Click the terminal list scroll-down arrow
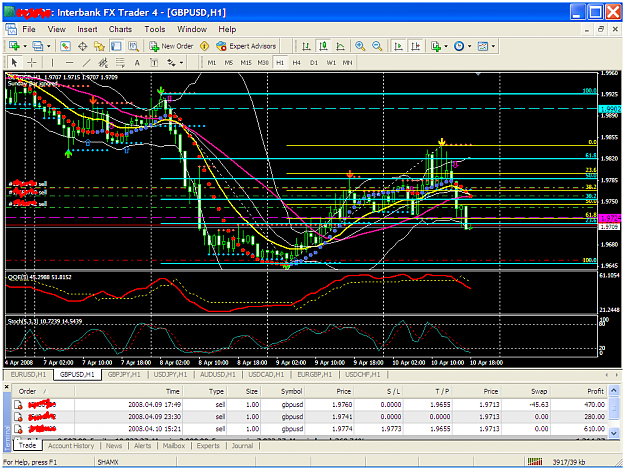 click(x=614, y=433)
